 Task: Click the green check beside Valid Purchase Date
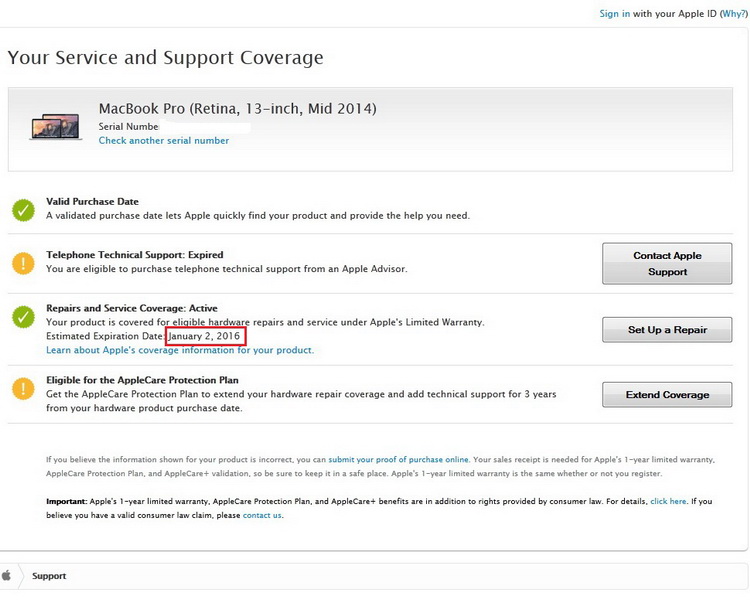tap(23, 209)
